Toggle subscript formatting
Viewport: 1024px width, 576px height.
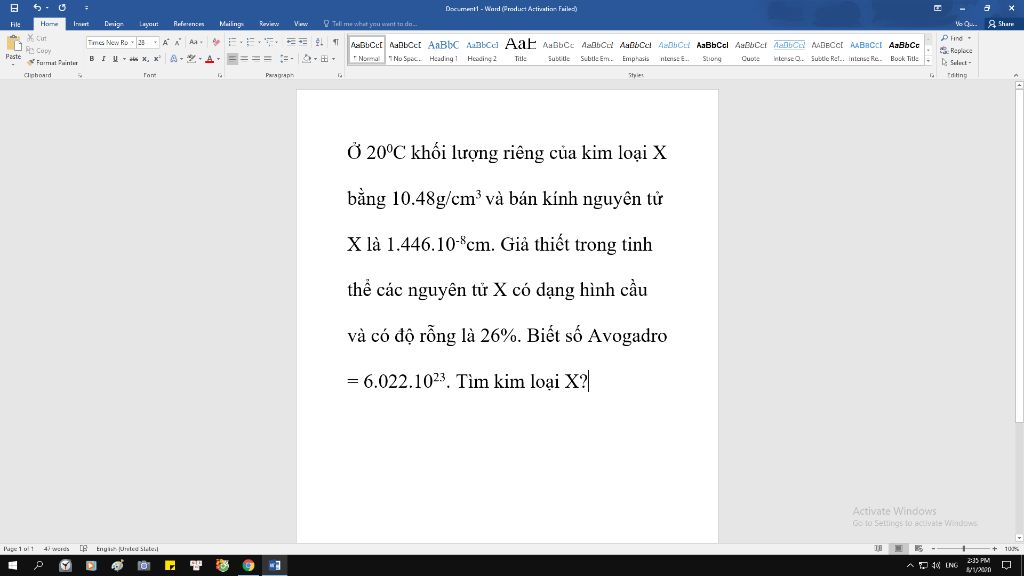(146, 59)
